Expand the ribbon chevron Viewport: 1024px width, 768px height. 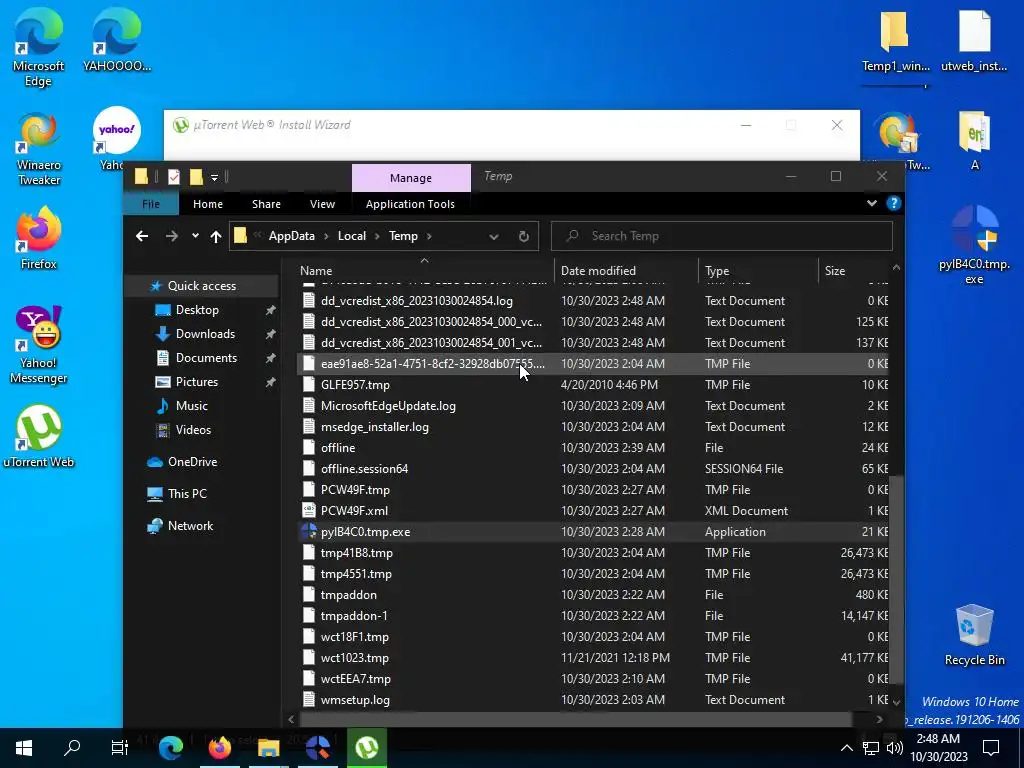click(x=871, y=204)
